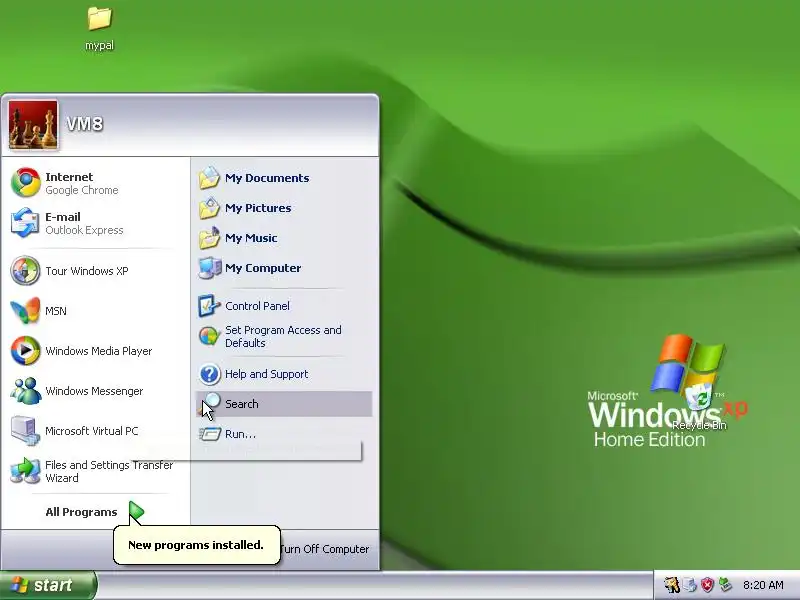Click Files and Settings Transfer Wizard icon
This screenshot has height=600, width=800.
tap(25, 471)
